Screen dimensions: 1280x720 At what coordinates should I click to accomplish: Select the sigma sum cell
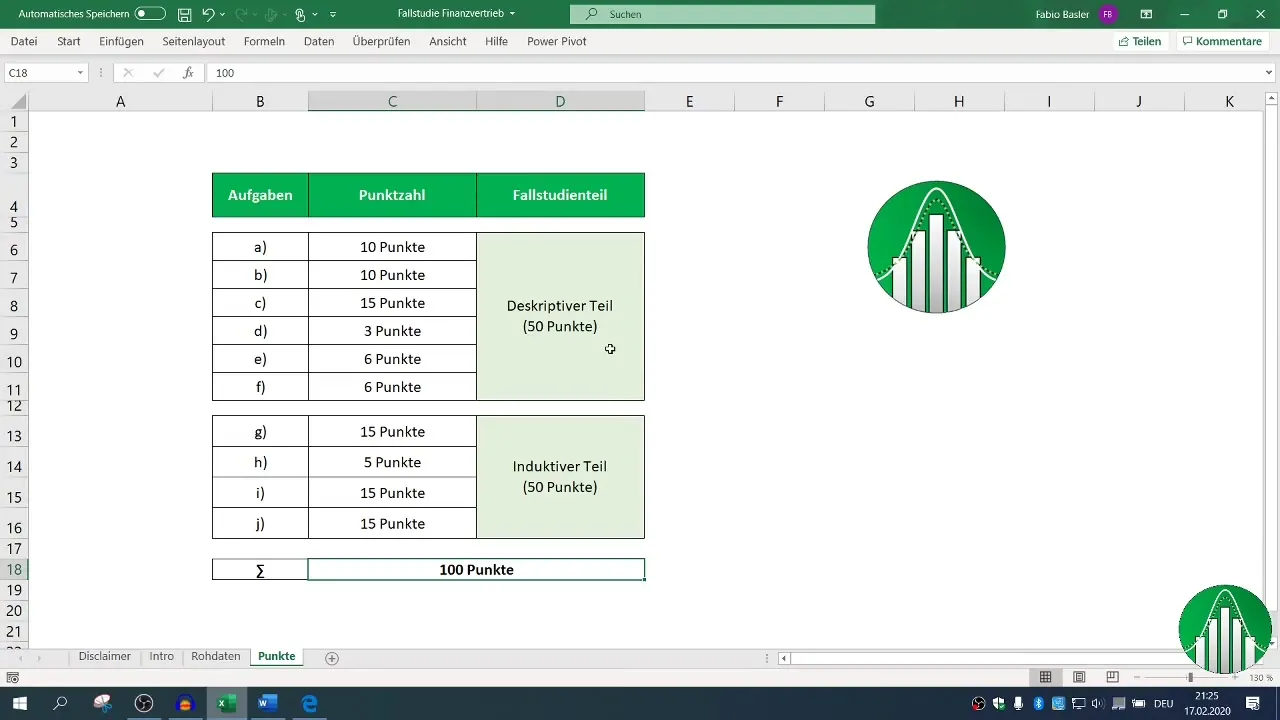click(x=260, y=569)
